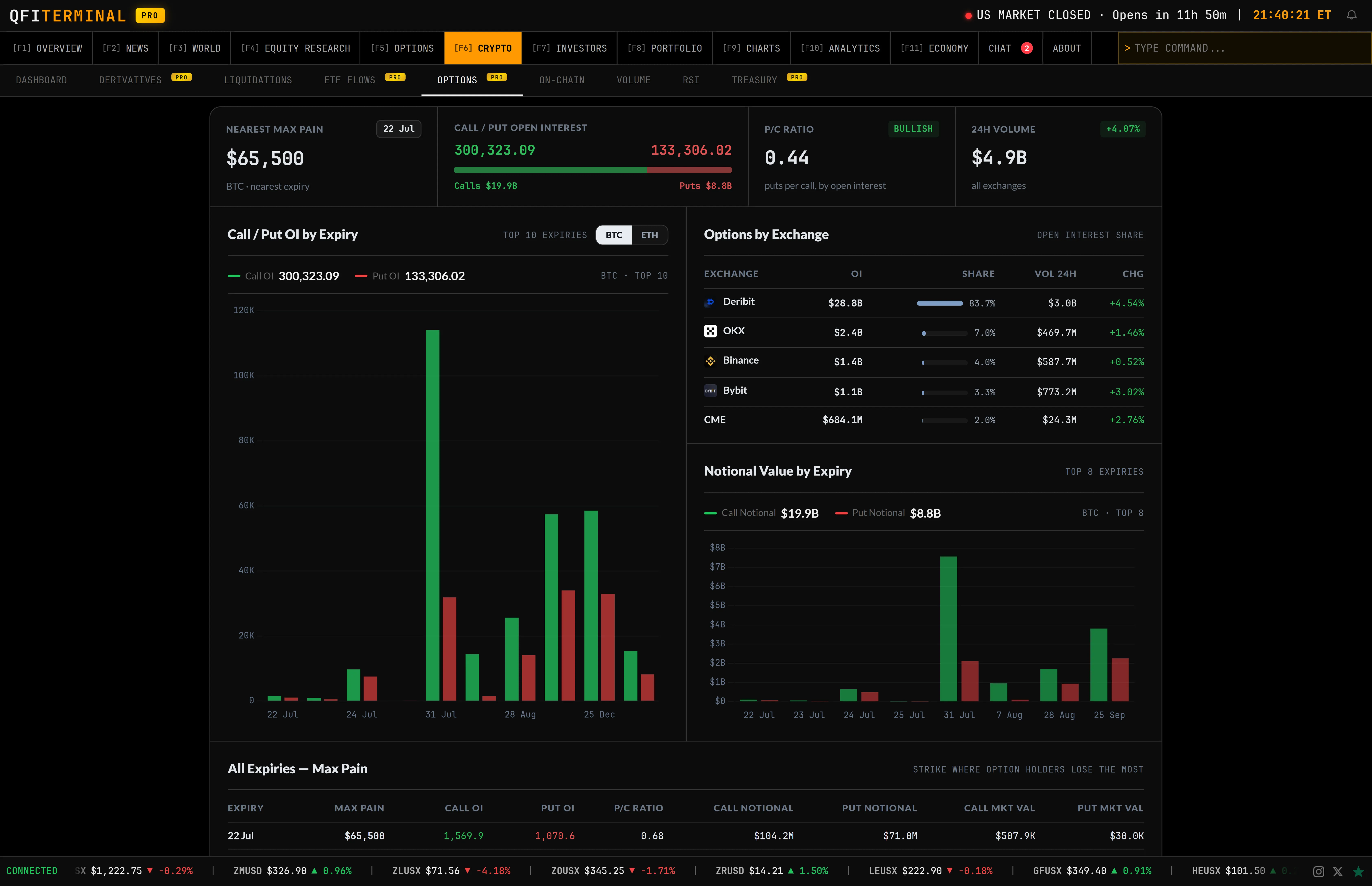Go to the [F8] Portfolio tab
Screen dimensions: 1372x886
pyautogui.click(x=664, y=48)
